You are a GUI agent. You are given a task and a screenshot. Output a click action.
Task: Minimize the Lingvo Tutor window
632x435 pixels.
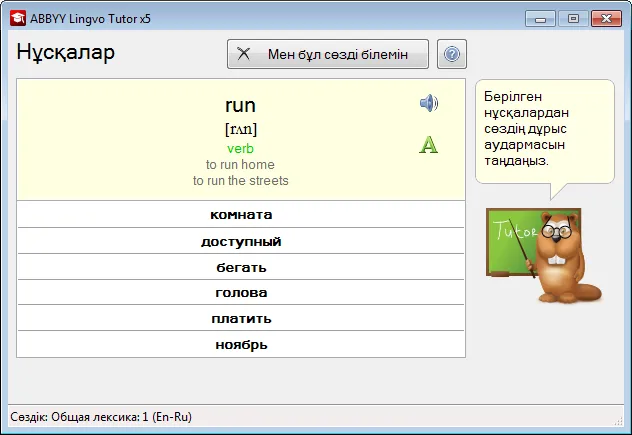541,19
